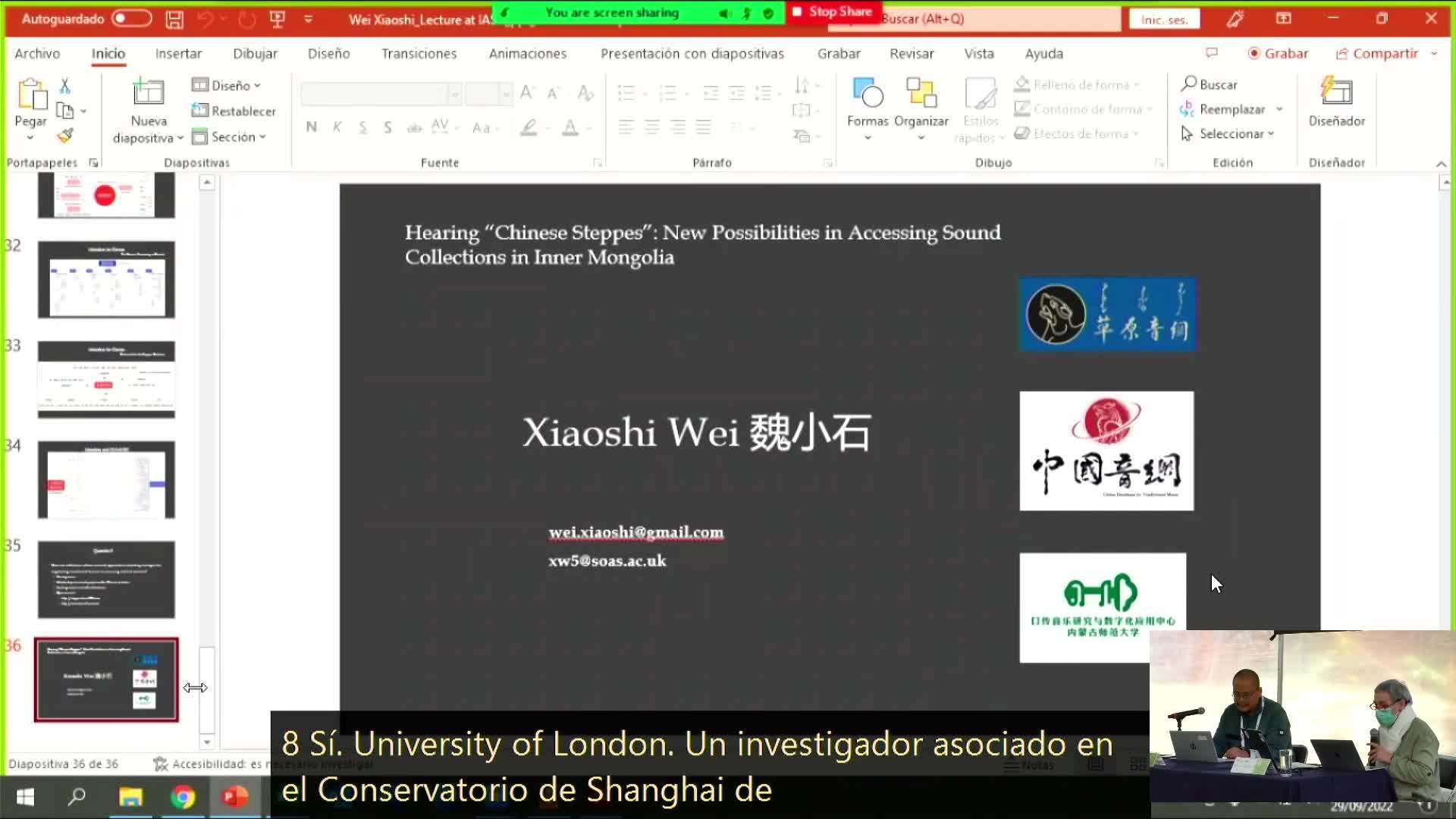Open Relleno de forma dropdown
Image resolution: width=1456 pixels, height=819 pixels.
pyautogui.click(x=1078, y=84)
